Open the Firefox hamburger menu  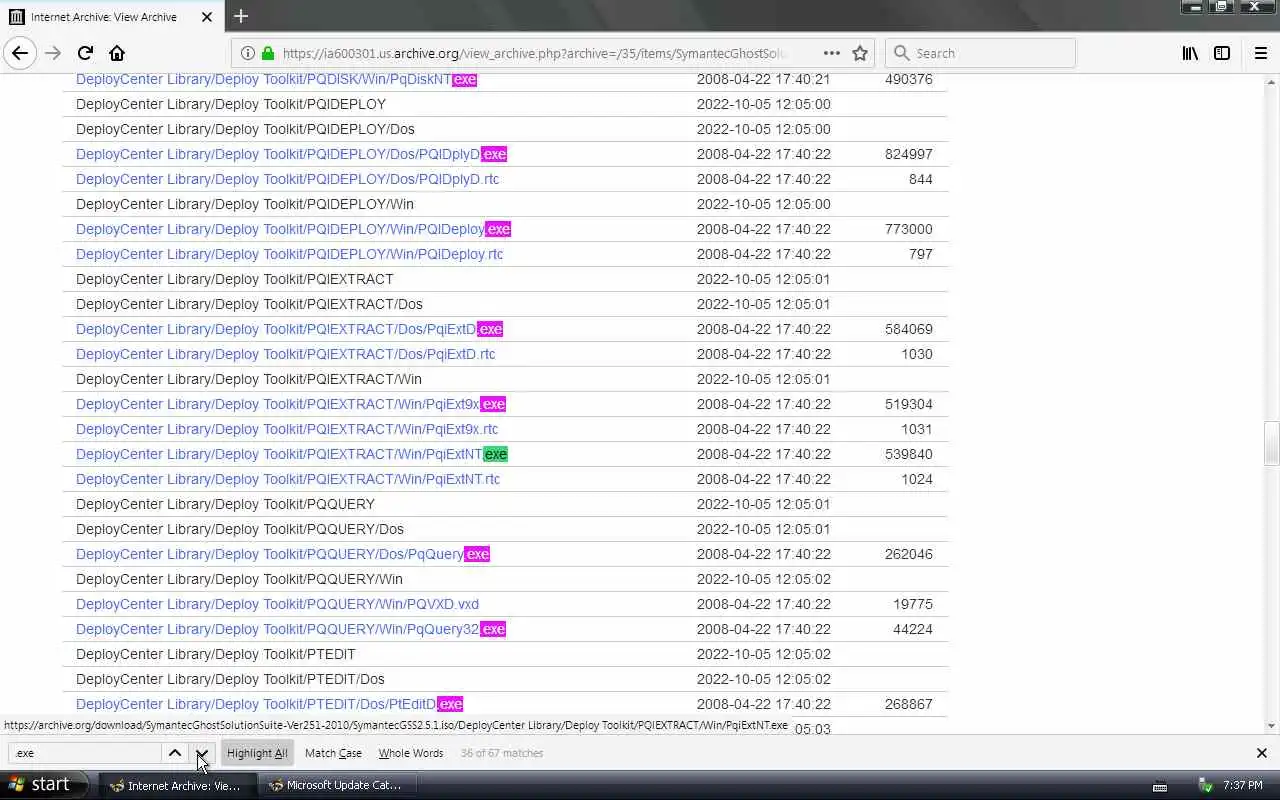click(1260, 53)
